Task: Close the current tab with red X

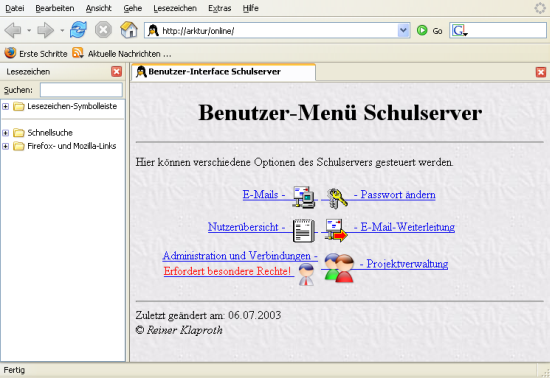Action: (541, 72)
